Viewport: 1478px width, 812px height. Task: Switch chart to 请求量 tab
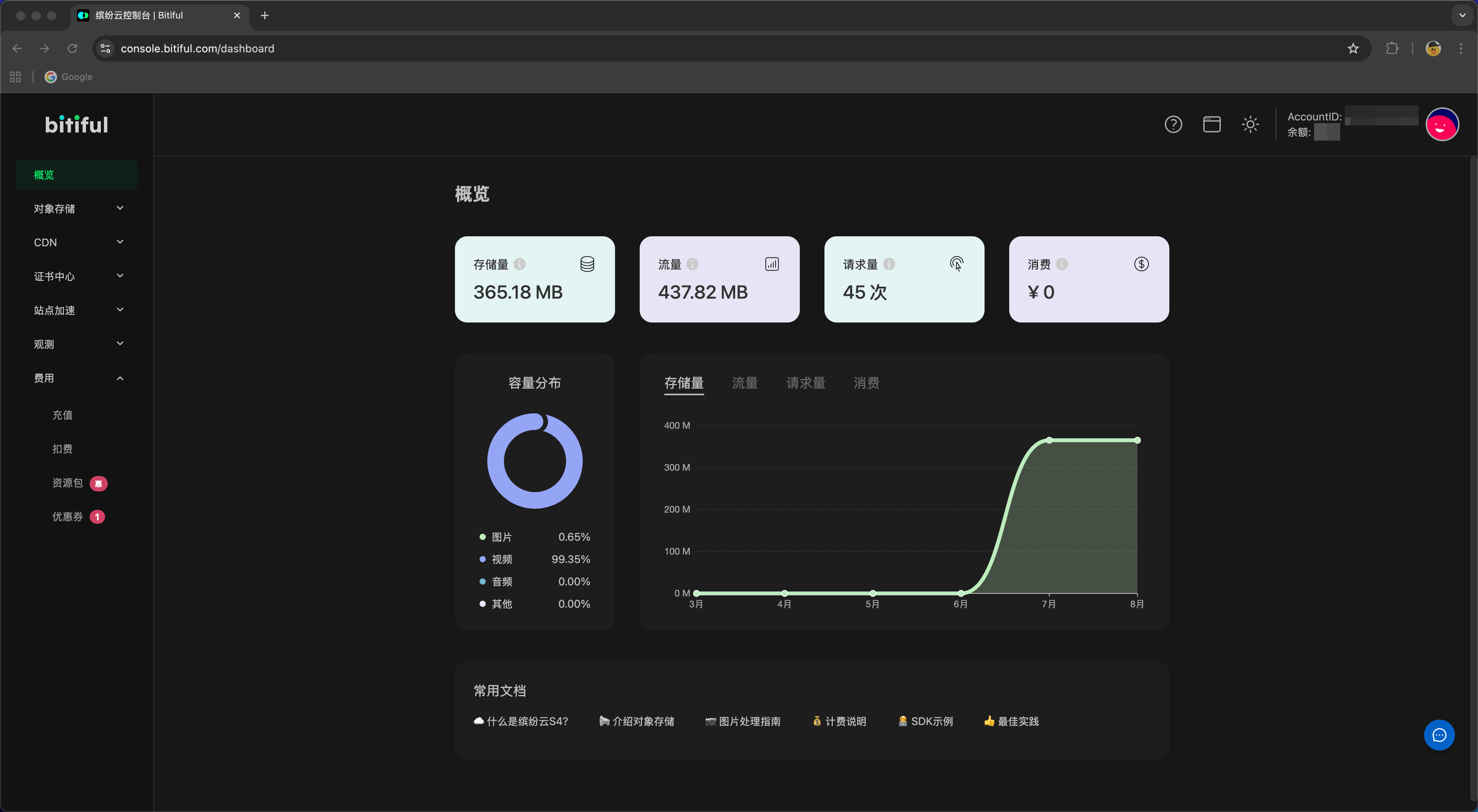[x=806, y=383]
